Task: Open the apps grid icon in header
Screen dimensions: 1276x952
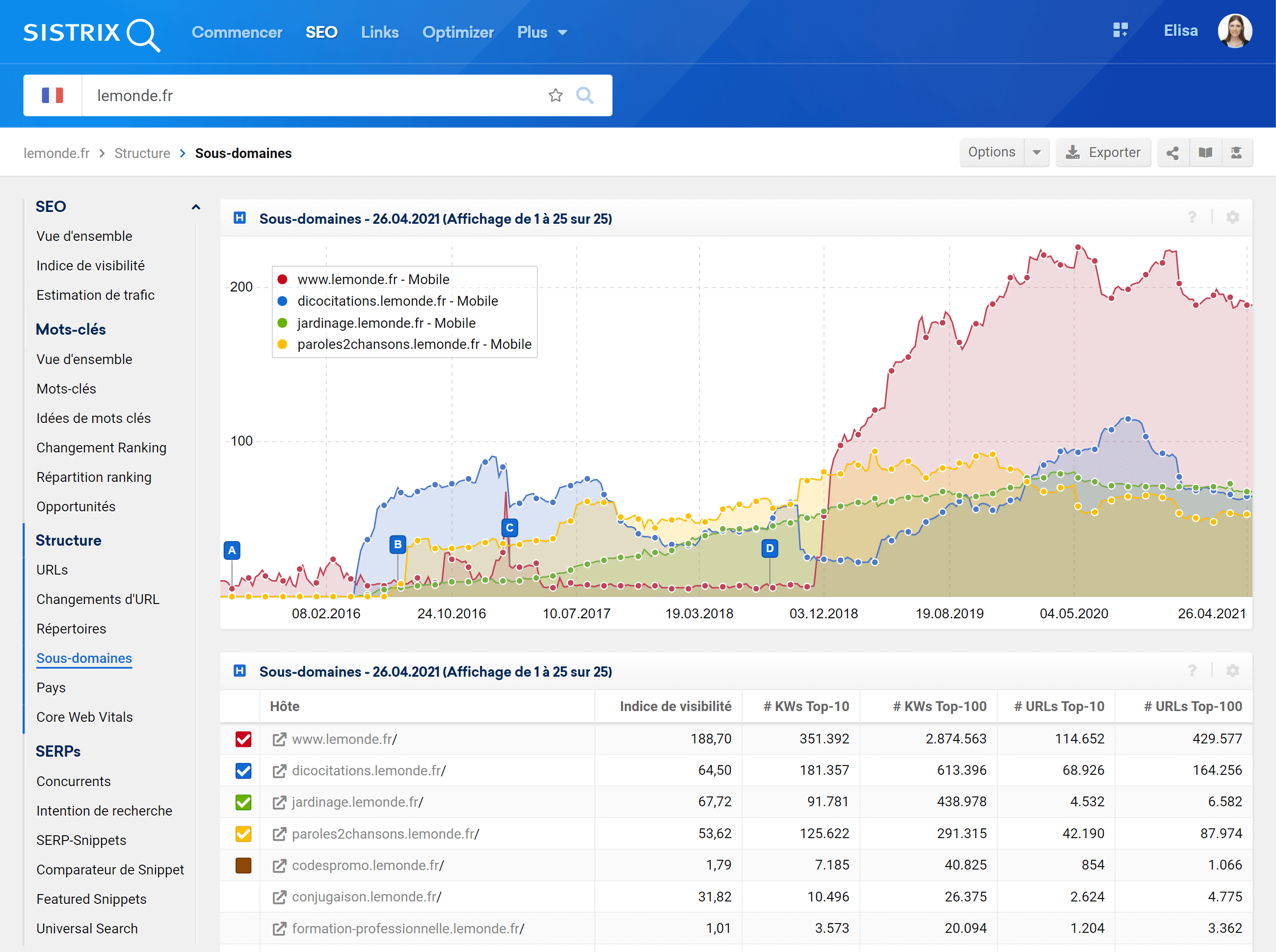Action: click(1120, 30)
